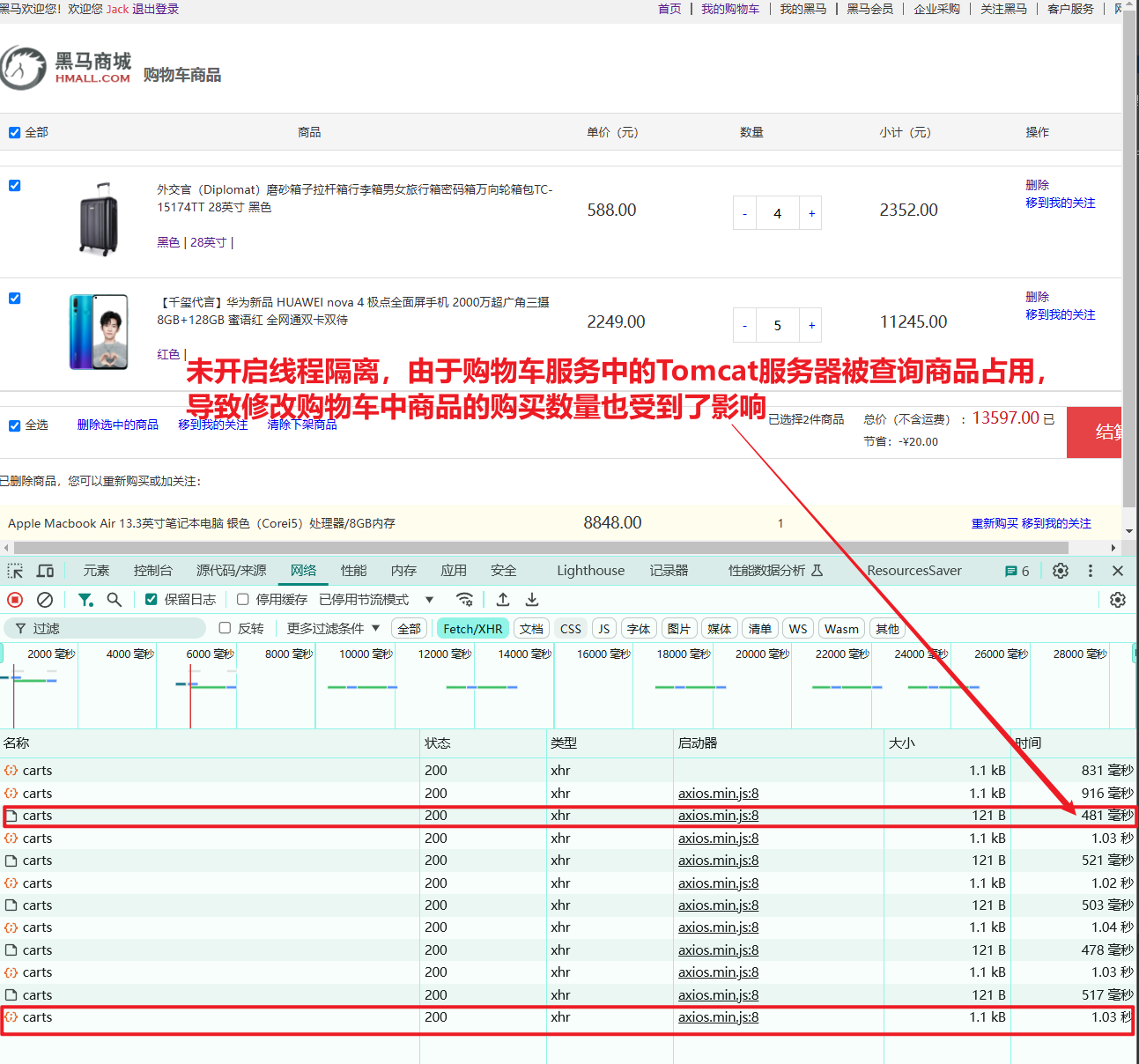Import HAR file upload icon
Image resolution: width=1139 pixels, height=1064 pixels.
point(503,600)
